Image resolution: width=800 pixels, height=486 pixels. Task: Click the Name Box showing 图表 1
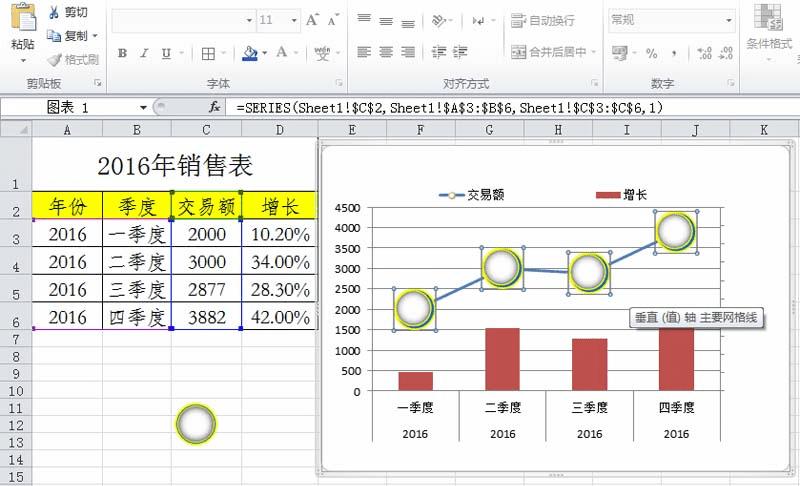click(69, 108)
